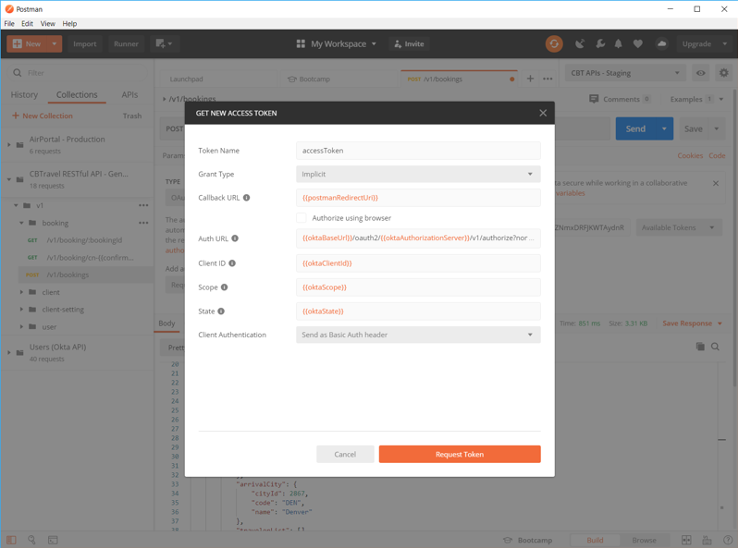
Task: Switch to History tab in sidebar
Action: pyautogui.click(x=24, y=95)
